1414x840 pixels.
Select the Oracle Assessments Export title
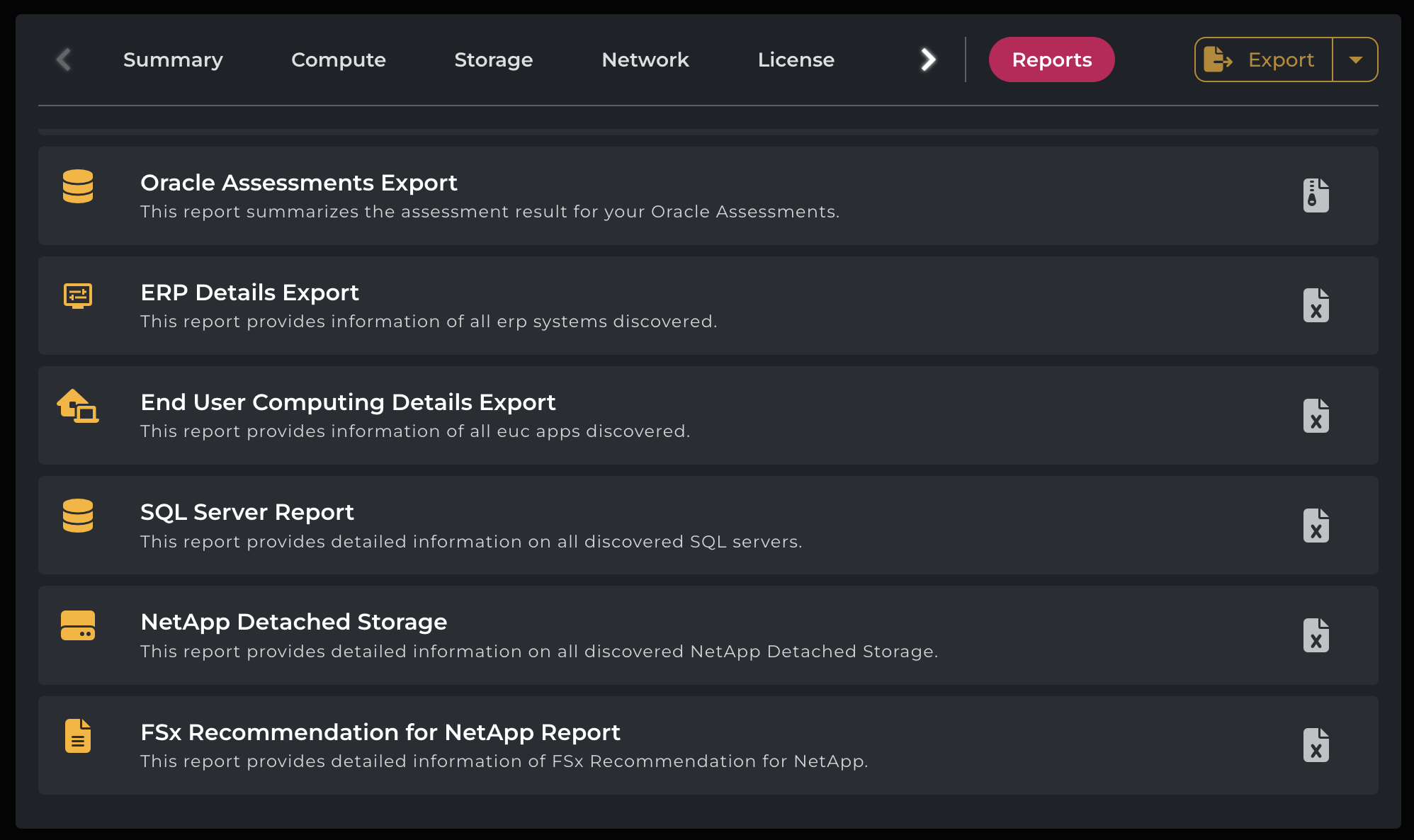tap(299, 183)
